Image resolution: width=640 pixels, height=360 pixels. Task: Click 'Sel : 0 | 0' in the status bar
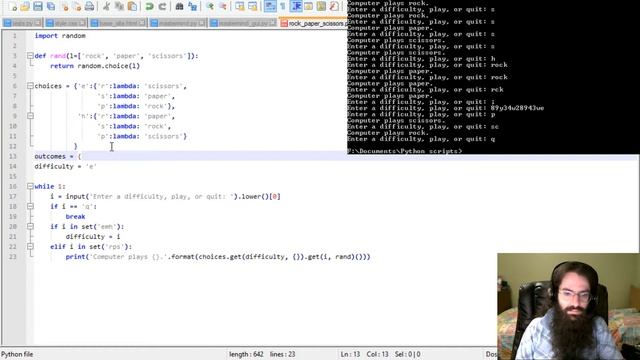click(408, 354)
